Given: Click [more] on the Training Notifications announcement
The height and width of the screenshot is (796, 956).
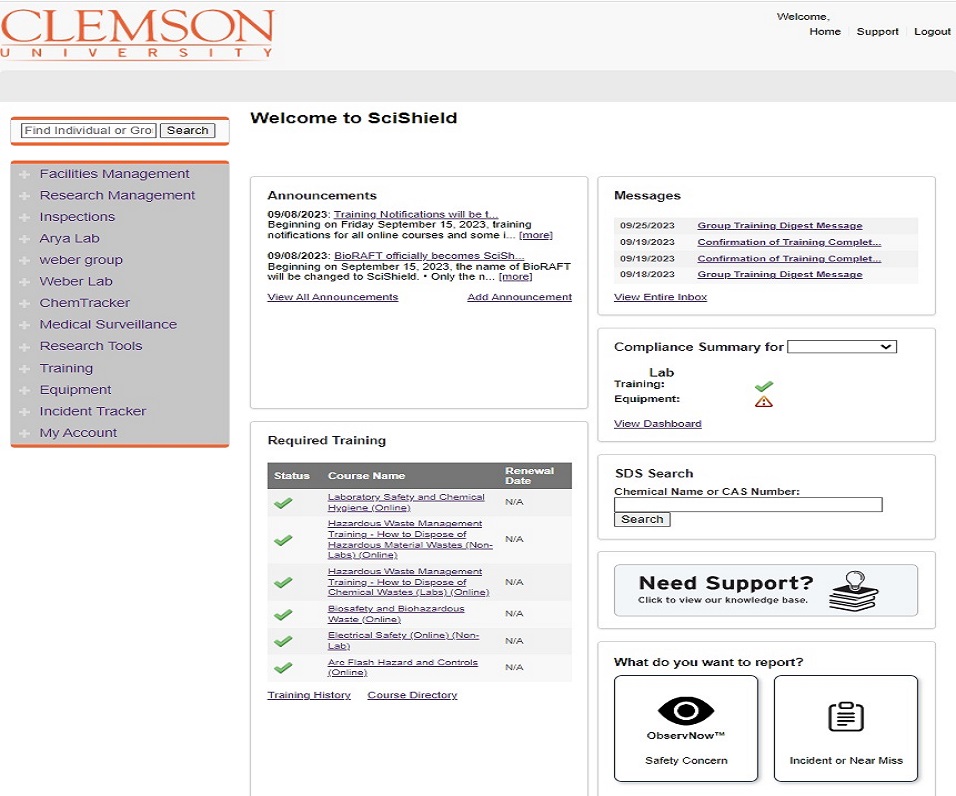Looking at the screenshot, I should [x=535, y=235].
